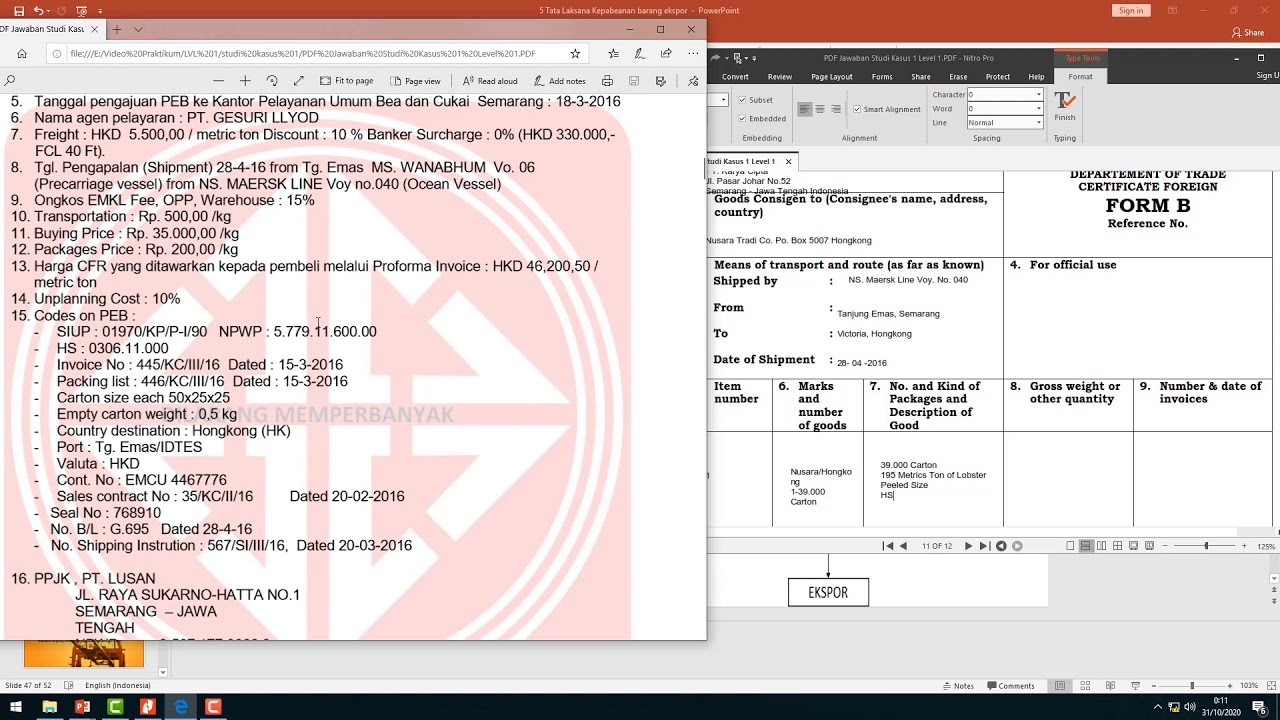Adjust Nitro zoom slider
1280x720 pixels.
tap(1206, 546)
